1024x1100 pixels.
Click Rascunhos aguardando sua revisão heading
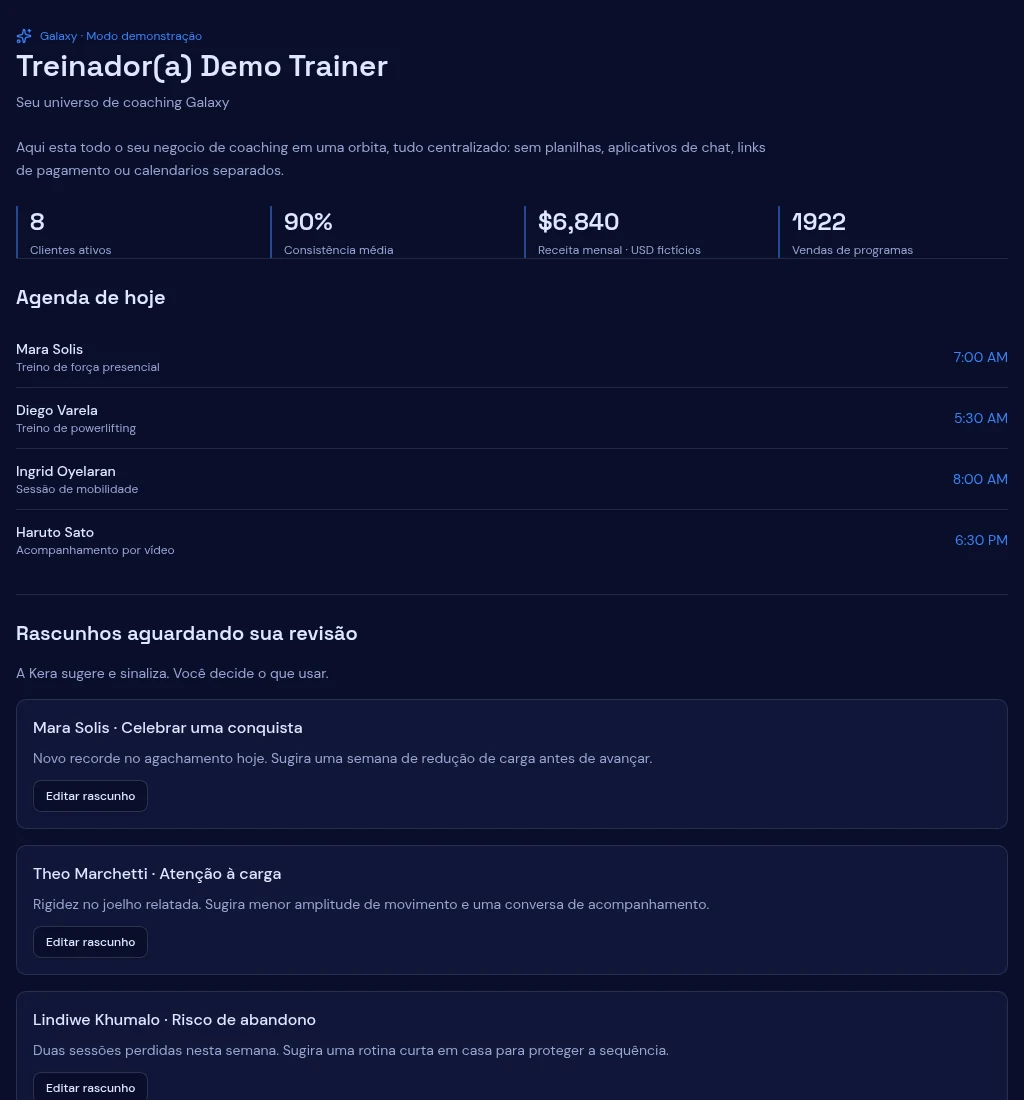tap(187, 633)
